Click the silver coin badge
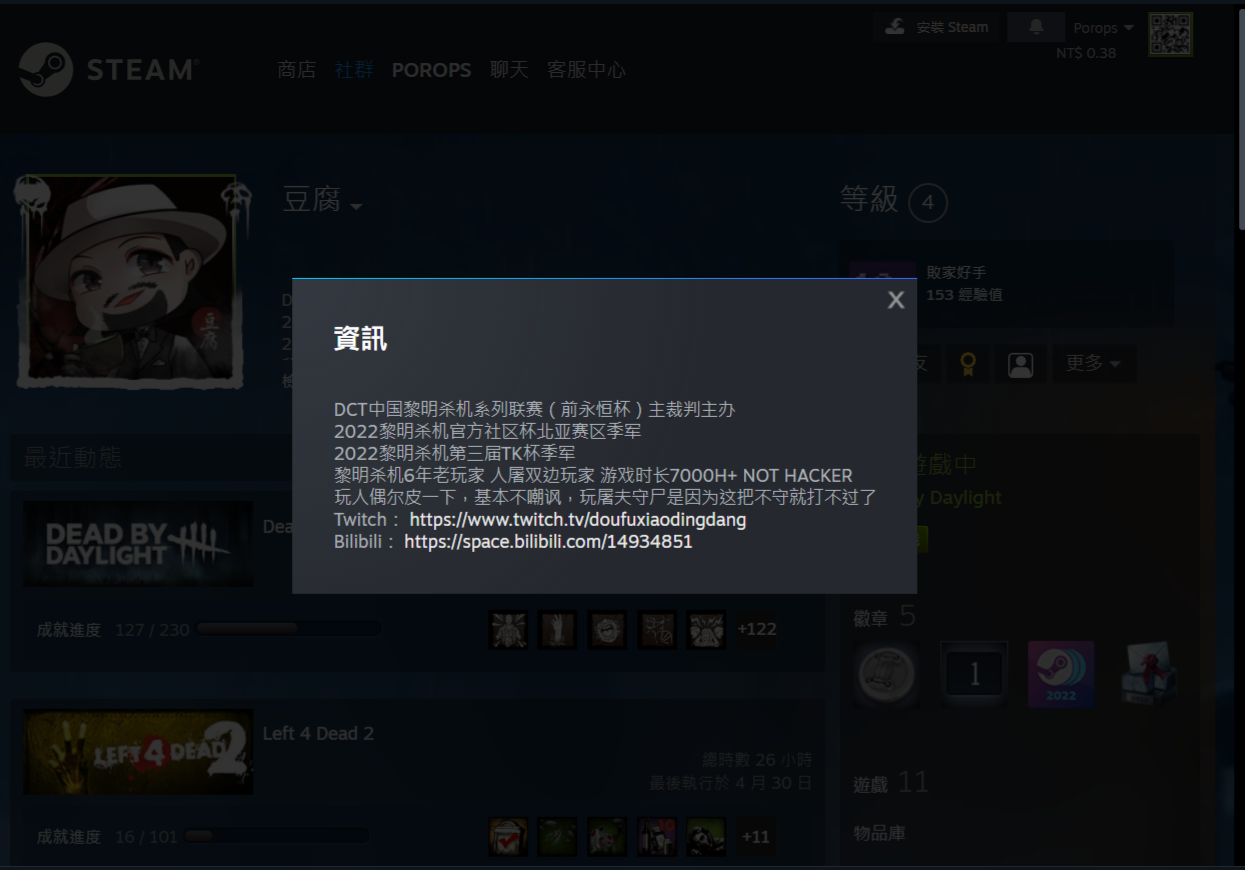The height and width of the screenshot is (870, 1245). tap(887, 674)
